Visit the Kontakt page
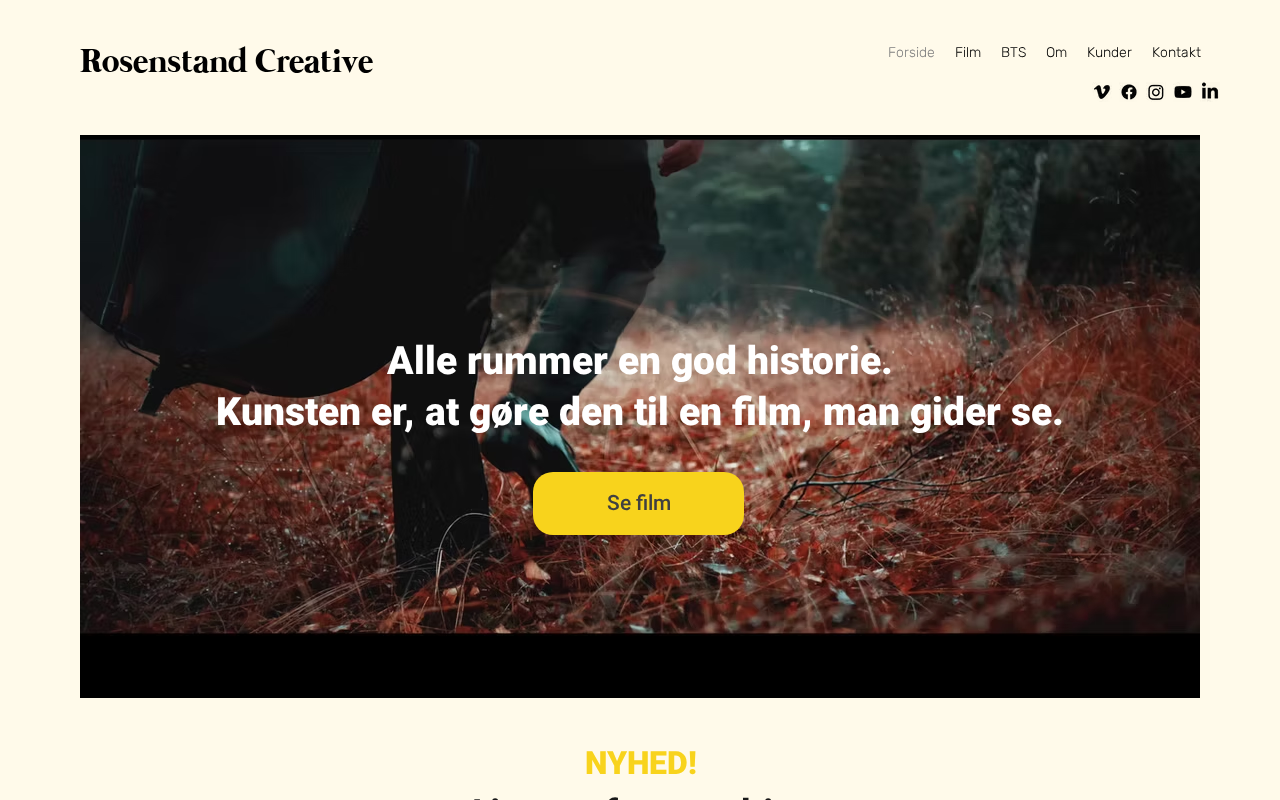 (1176, 52)
